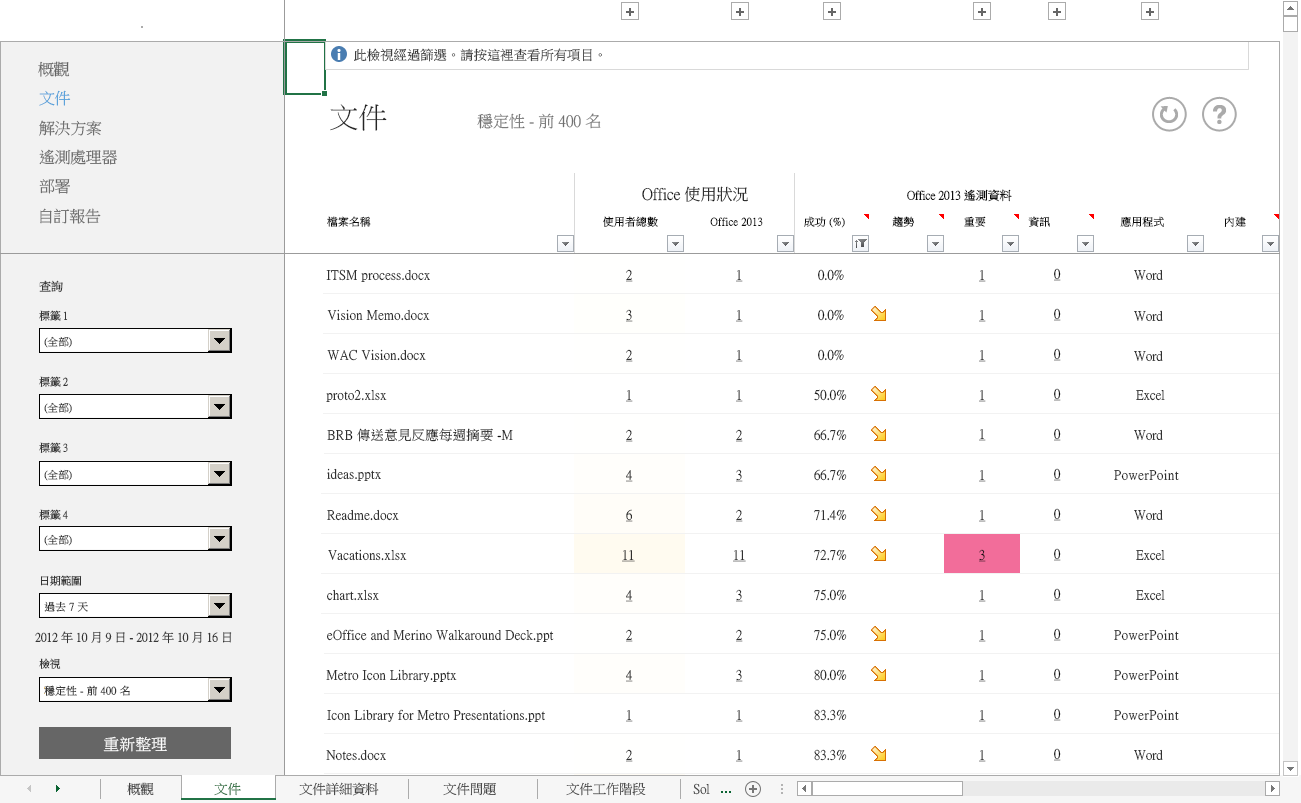Open 資訊 column filter dropdown
1301x803 pixels.
[1085, 243]
